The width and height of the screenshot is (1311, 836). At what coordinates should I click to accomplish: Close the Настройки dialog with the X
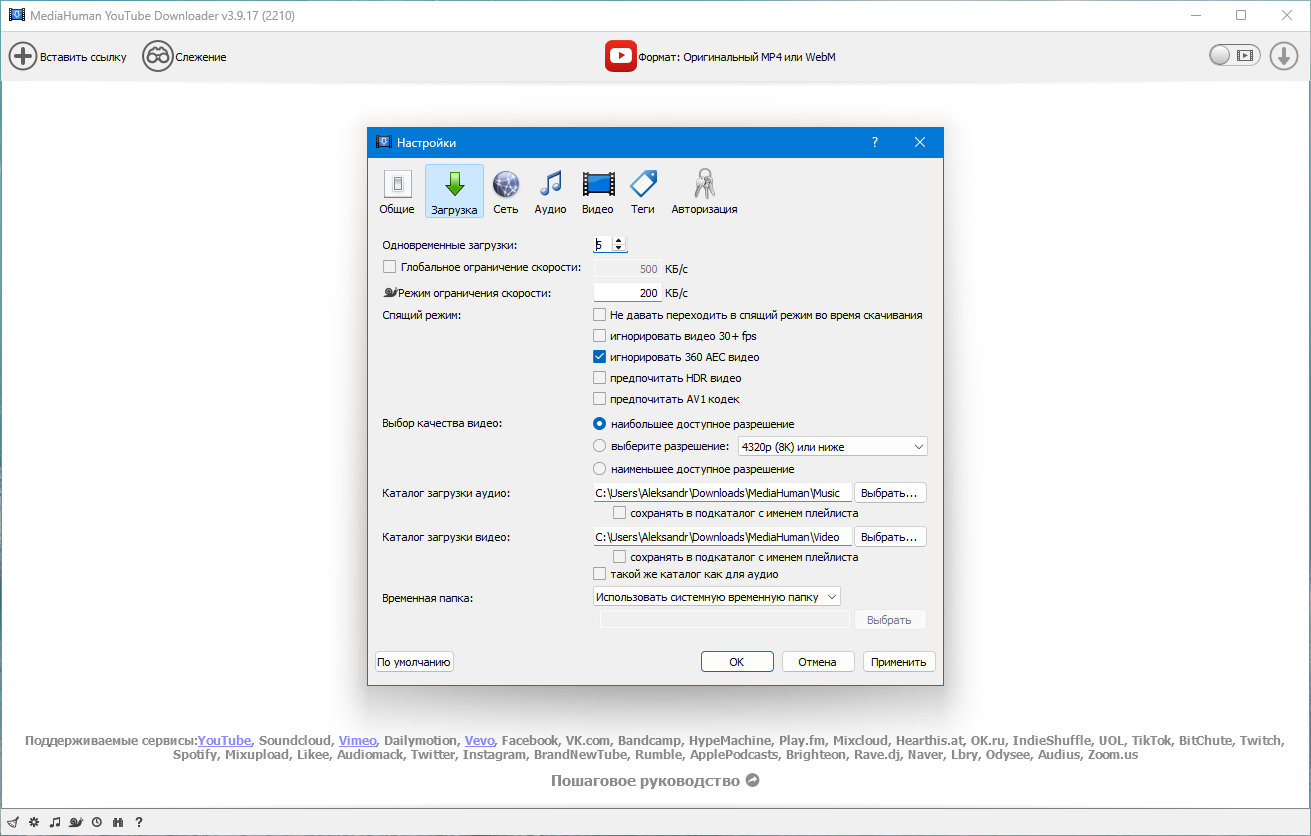(x=920, y=143)
